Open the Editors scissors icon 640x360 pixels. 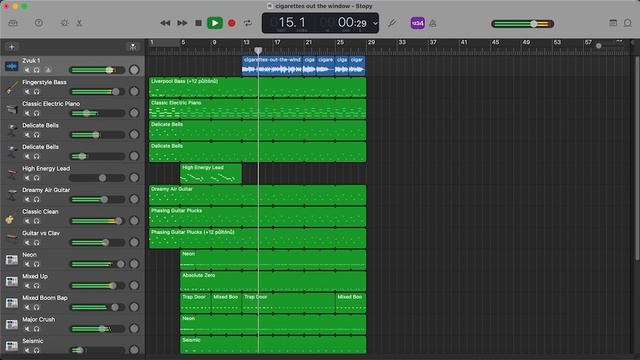pyautogui.click(x=79, y=23)
